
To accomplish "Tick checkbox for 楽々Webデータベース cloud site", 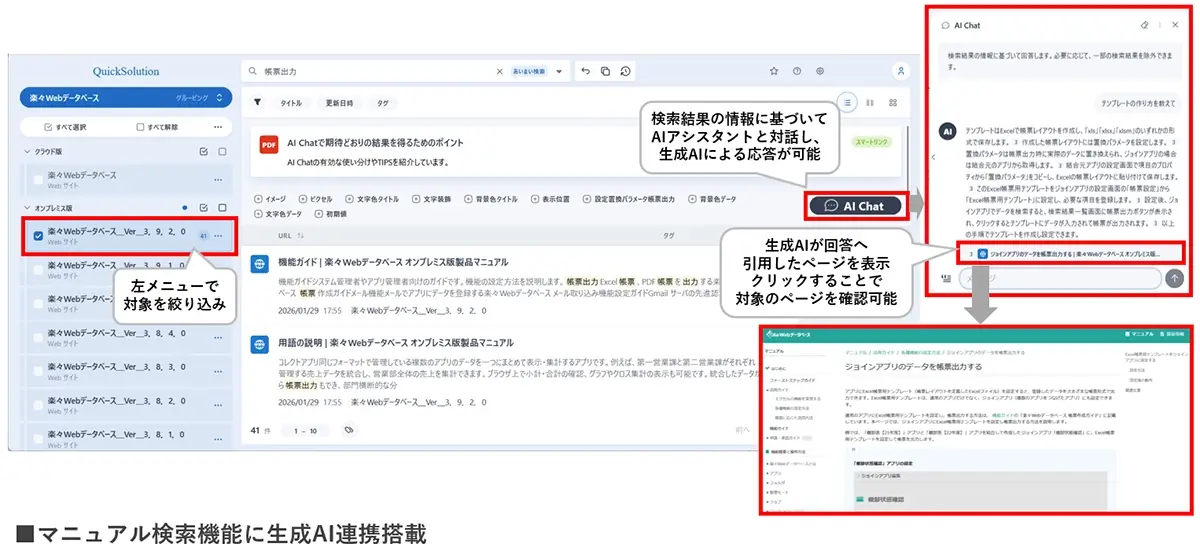I will coord(39,180).
